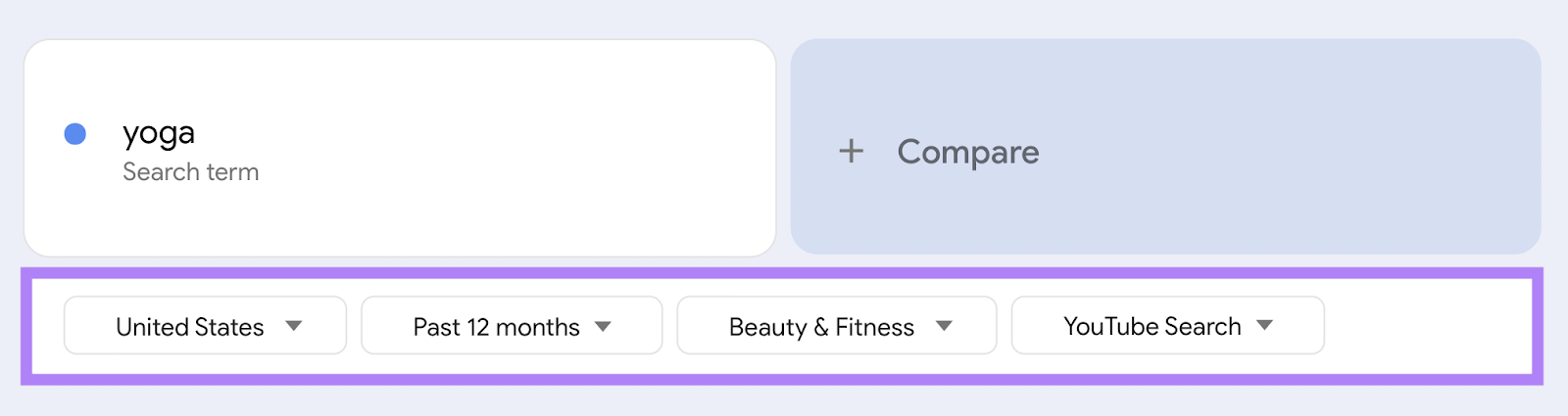Click the blue dot beside yoga
Viewport: 1568px width, 416px height.
75,134
